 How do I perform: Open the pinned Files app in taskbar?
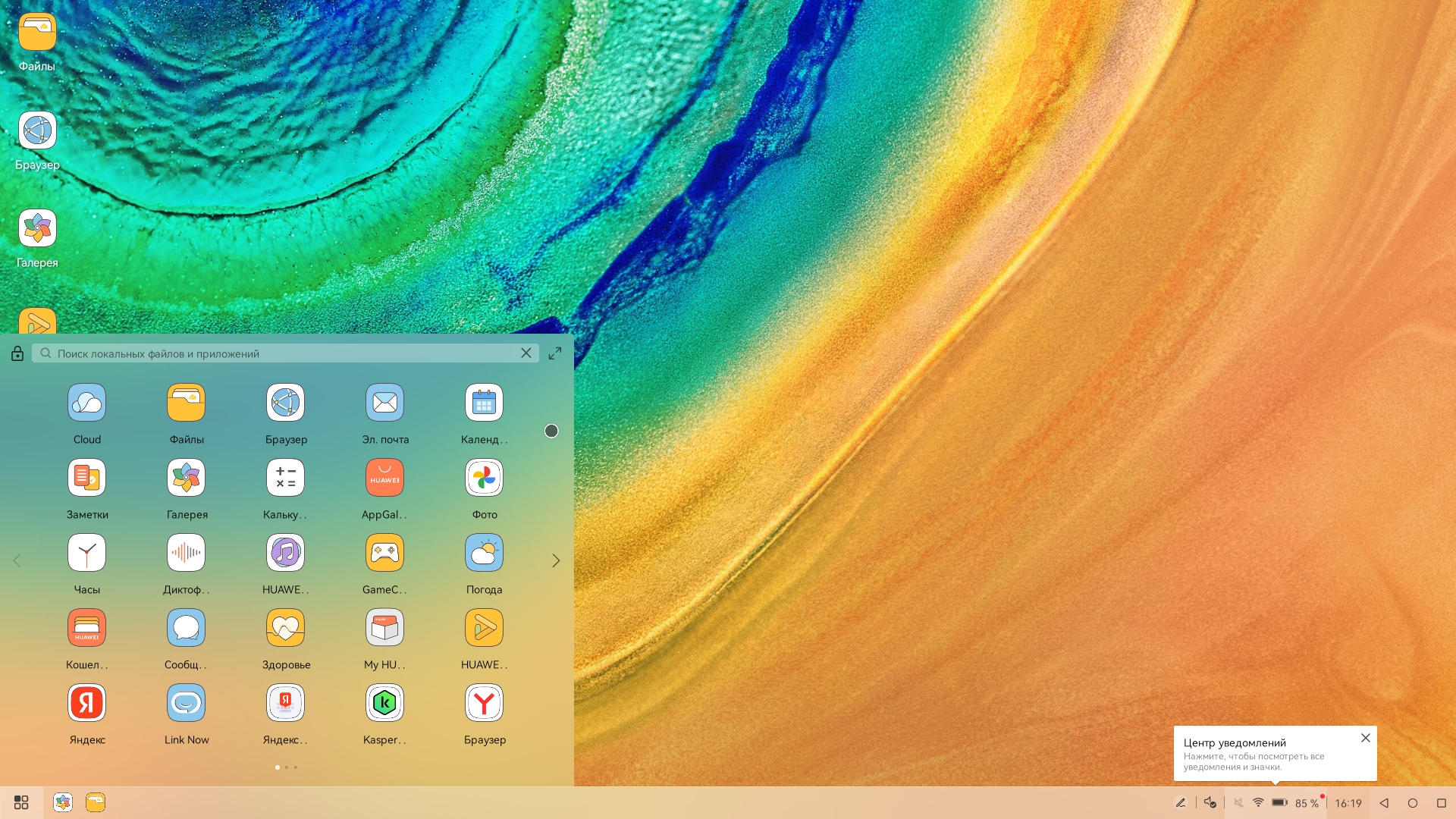point(96,802)
